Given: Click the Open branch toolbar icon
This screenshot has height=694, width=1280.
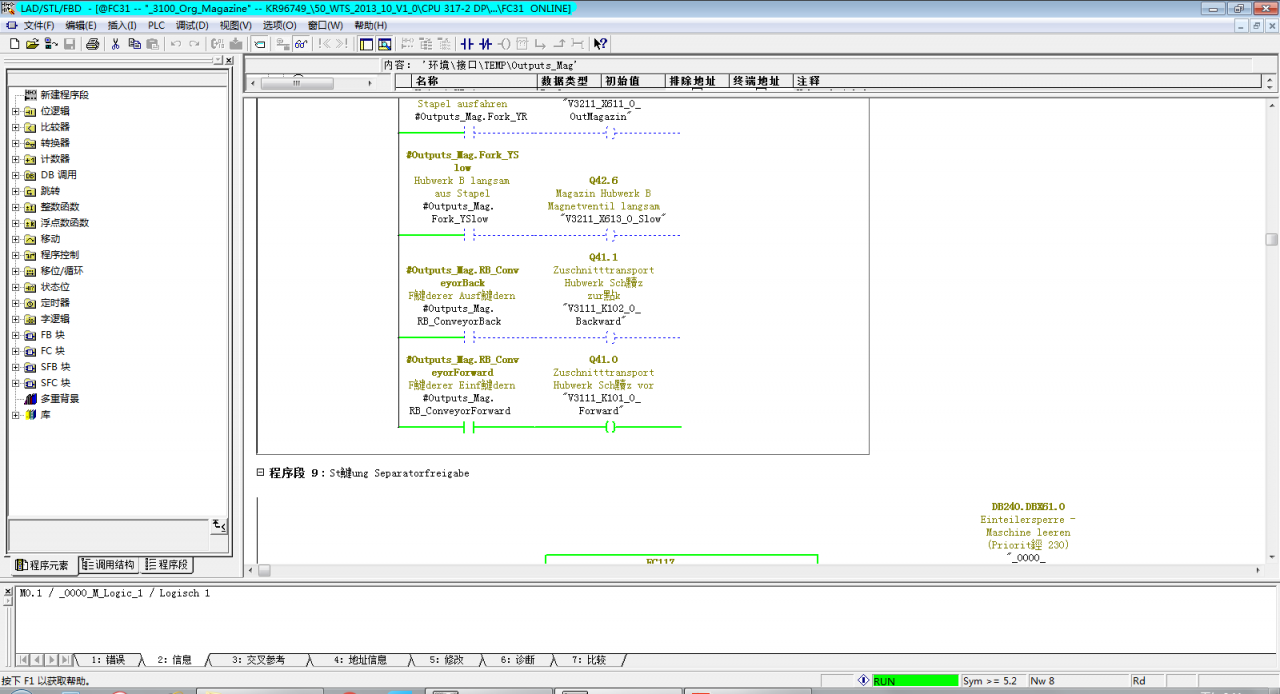Looking at the screenshot, I should tap(540, 44).
